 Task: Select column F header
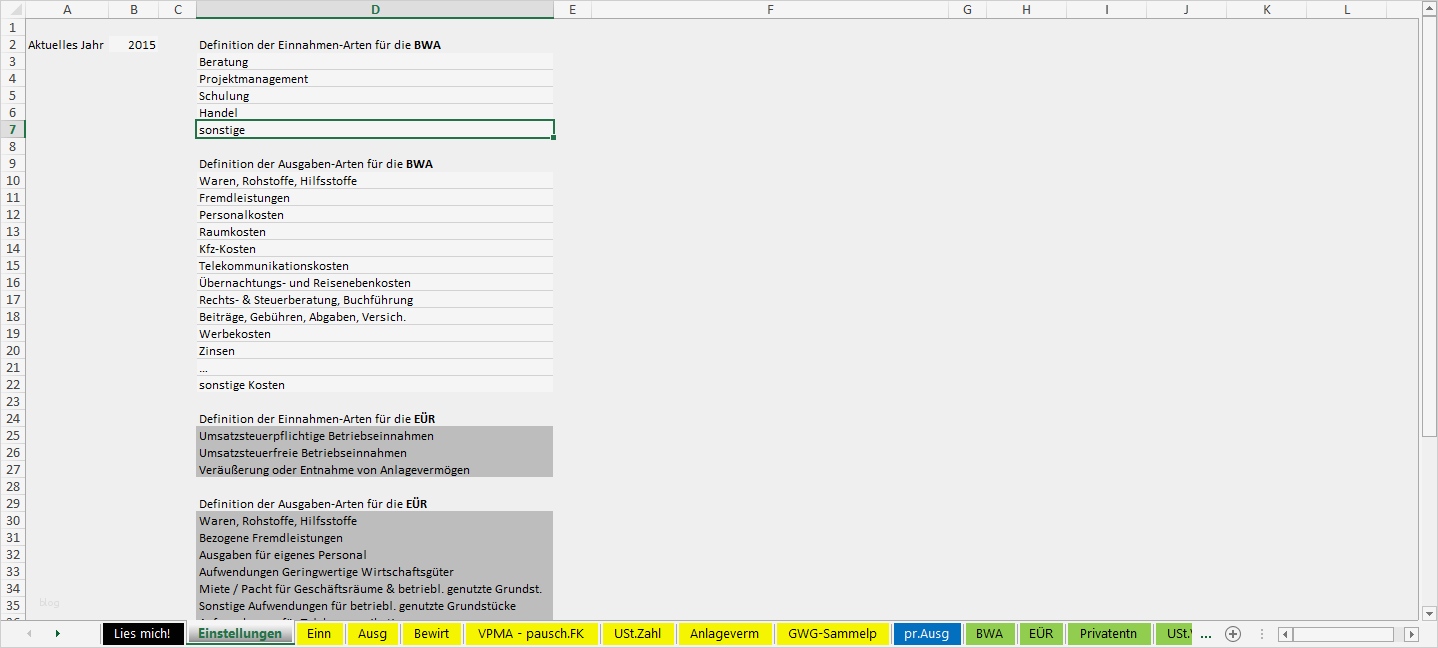click(770, 9)
